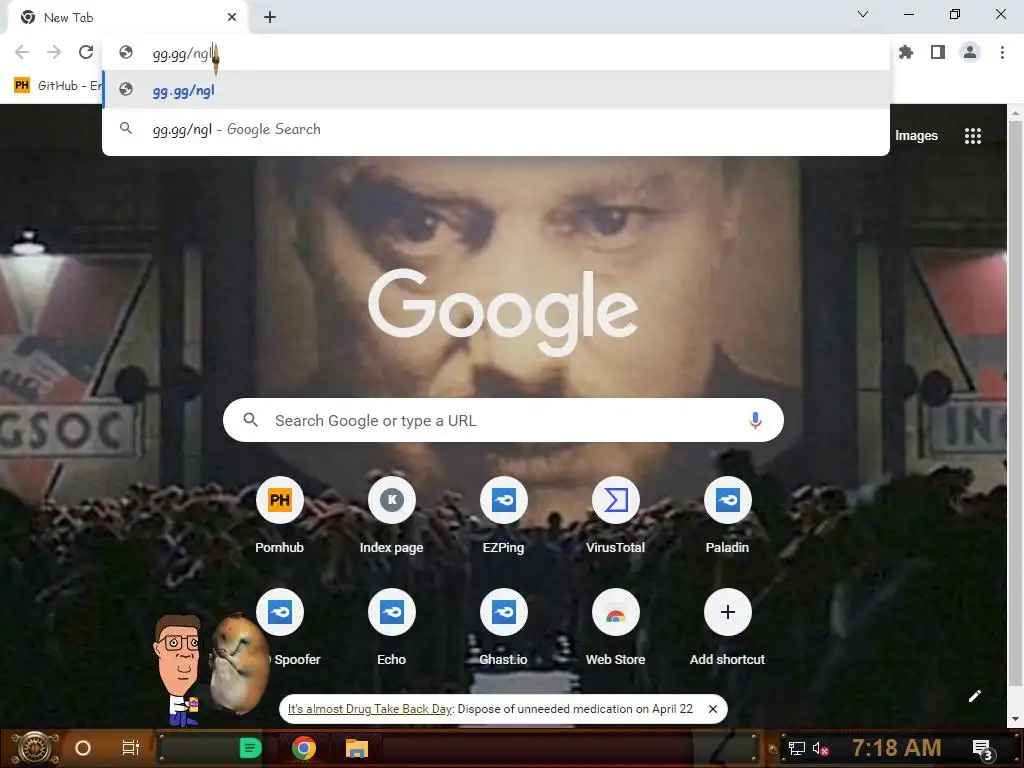The width and height of the screenshot is (1024, 768).
Task: Open the Paladin shortcut
Action: point(728,516)
